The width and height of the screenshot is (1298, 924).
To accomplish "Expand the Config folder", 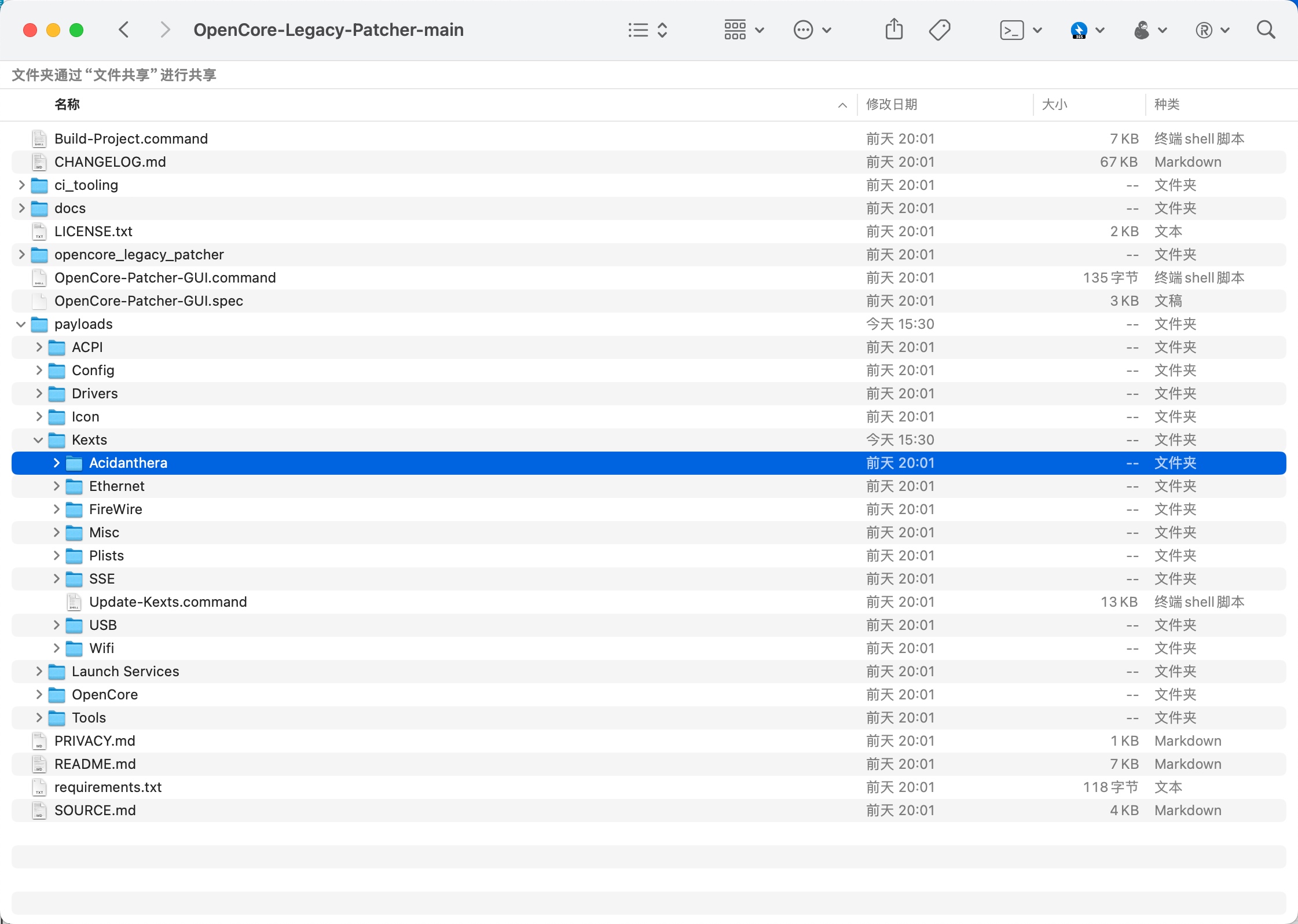I will (x=39, y=370).
